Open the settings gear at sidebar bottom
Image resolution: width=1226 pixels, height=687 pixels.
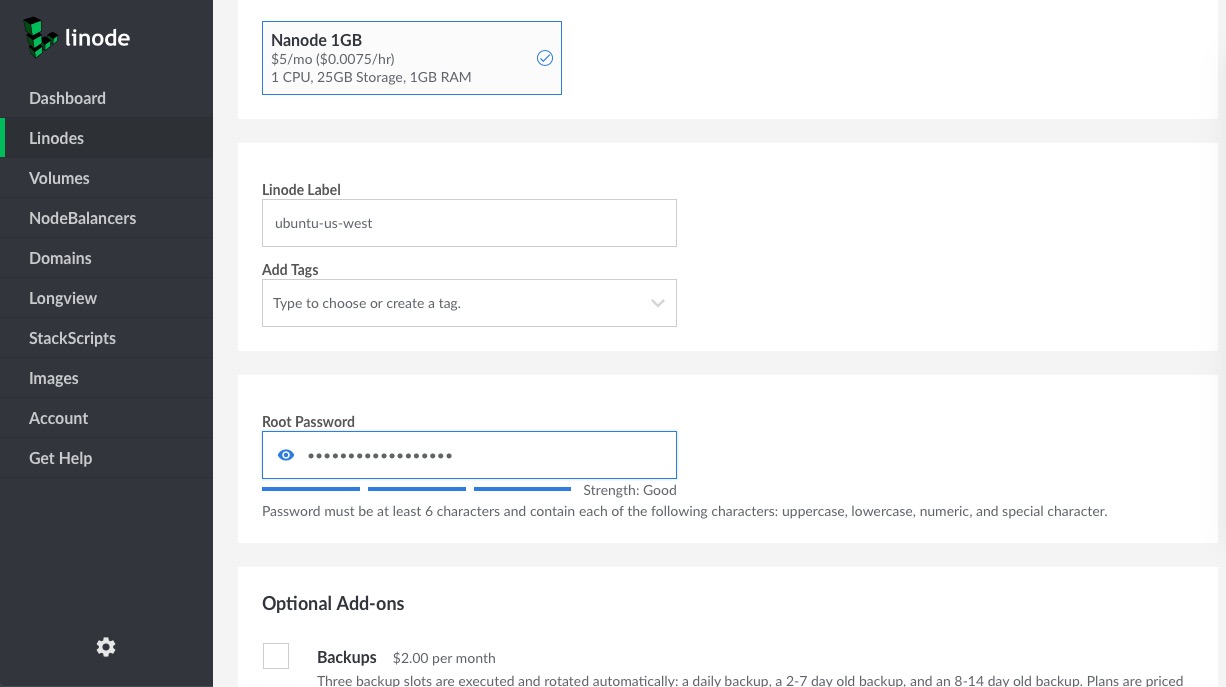106,647
